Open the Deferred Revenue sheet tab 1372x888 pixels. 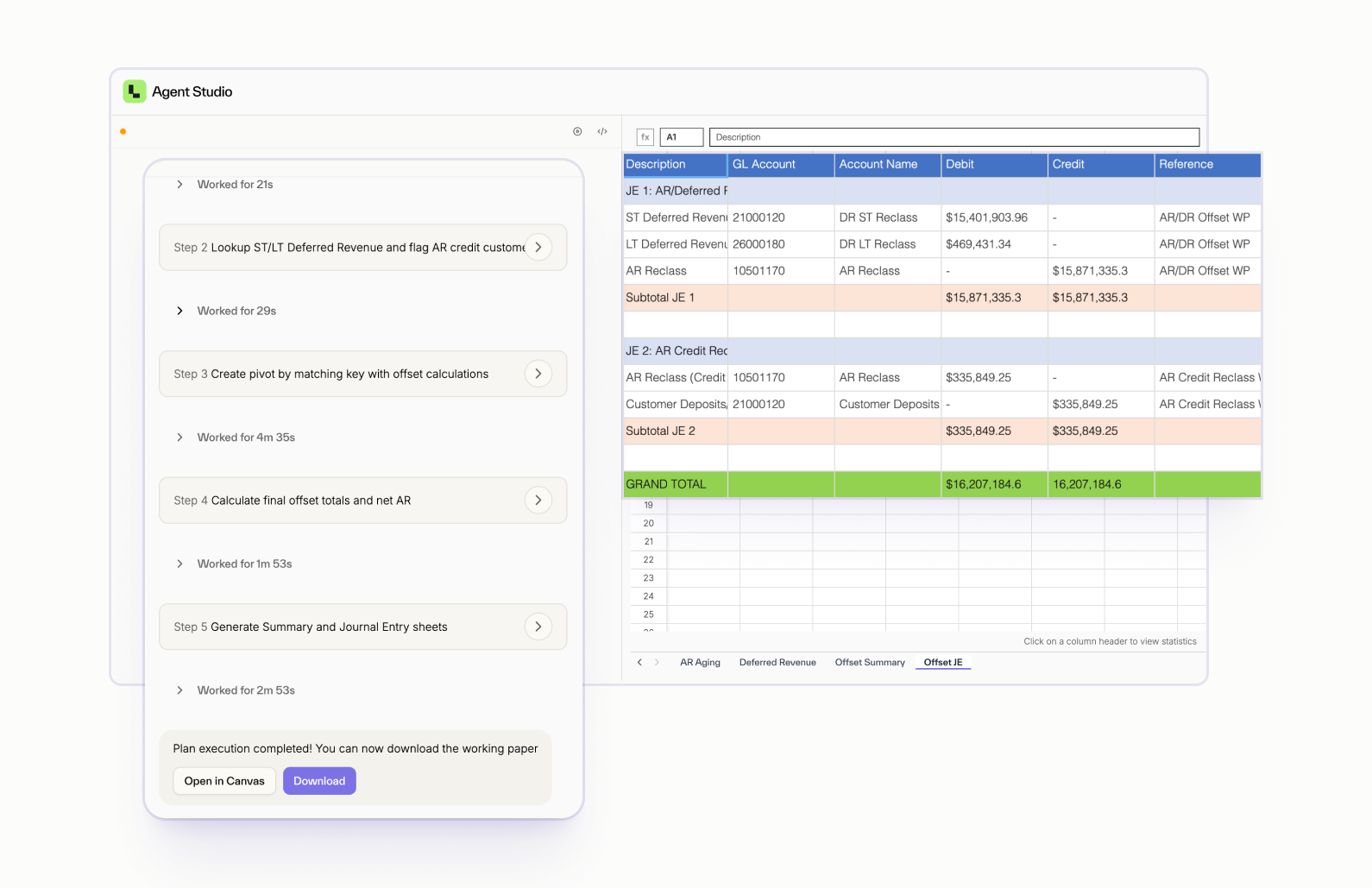point(777,663)
